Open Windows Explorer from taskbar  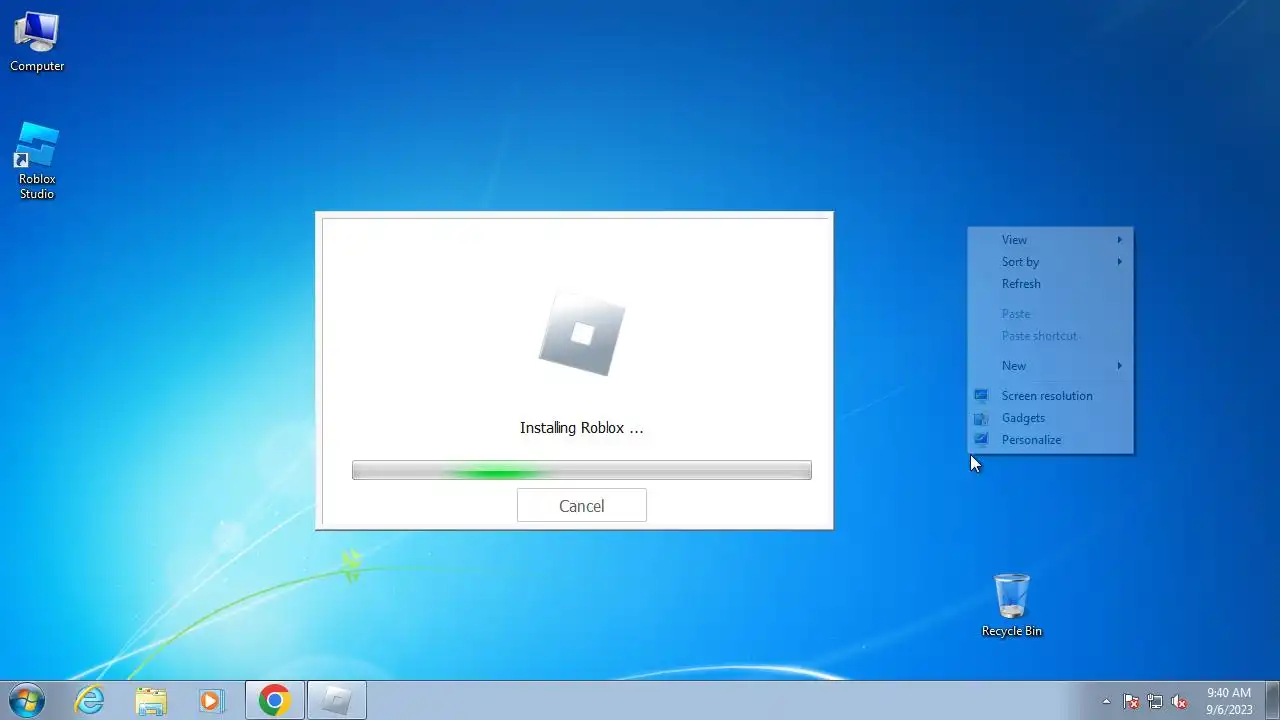point(151,700)
